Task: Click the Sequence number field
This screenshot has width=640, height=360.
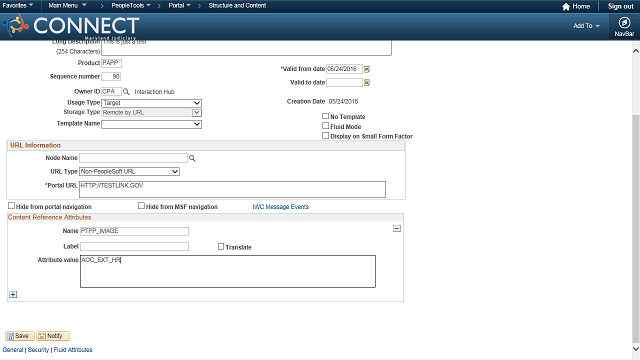Action: [111, 77]
